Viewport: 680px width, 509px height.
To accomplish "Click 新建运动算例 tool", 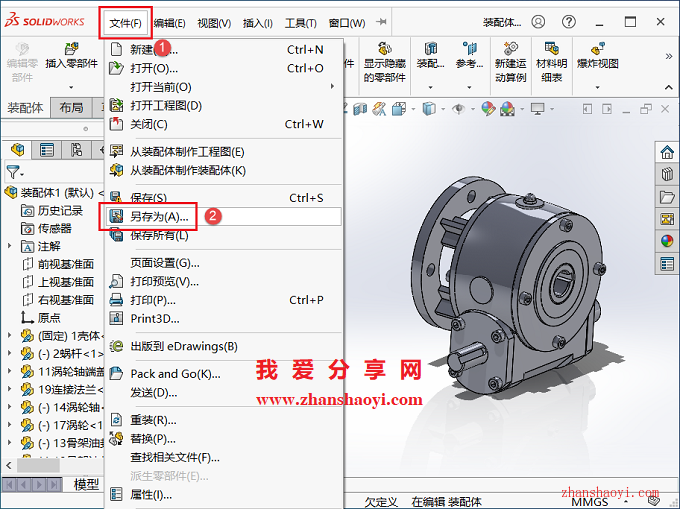I will pyautogui.click(x=510, y=62).
